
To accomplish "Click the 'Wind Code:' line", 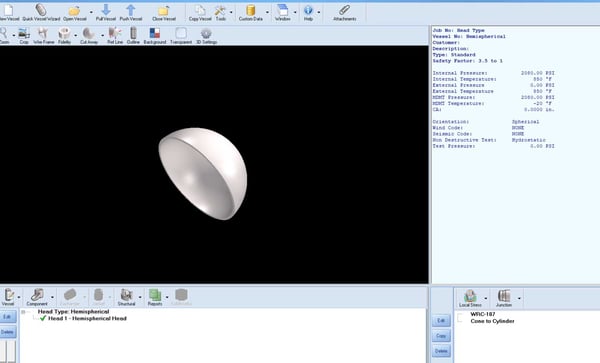I will point(478,128).
